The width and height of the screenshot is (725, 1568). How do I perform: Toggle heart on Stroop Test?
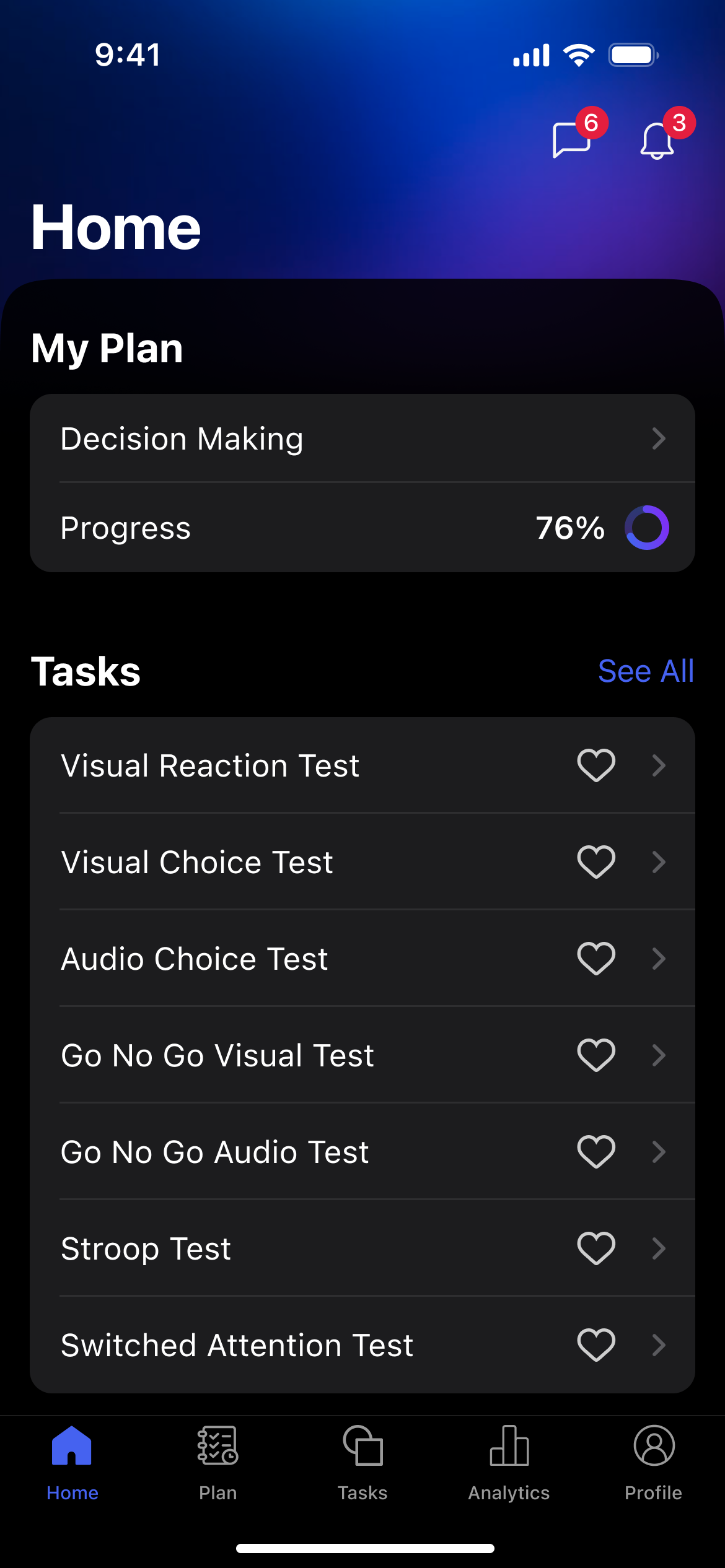[596, 1248]
